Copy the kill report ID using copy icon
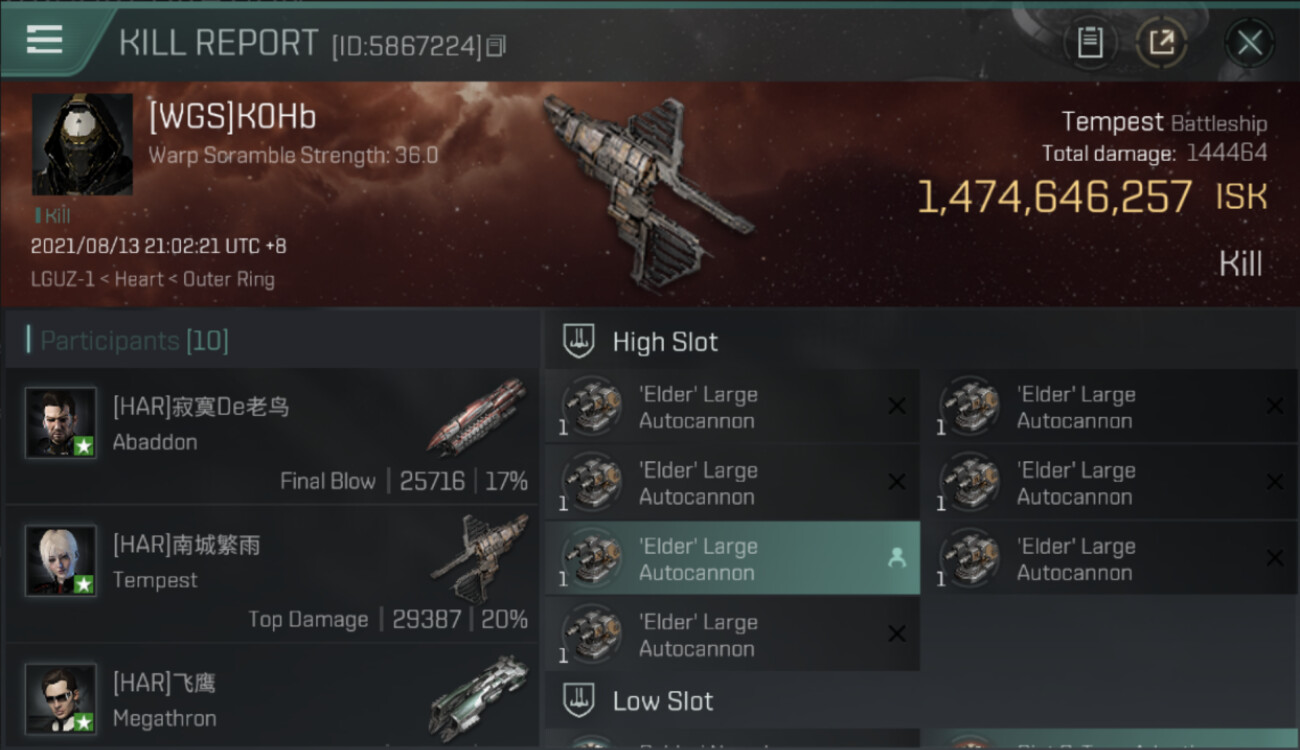 coord(496,46)
